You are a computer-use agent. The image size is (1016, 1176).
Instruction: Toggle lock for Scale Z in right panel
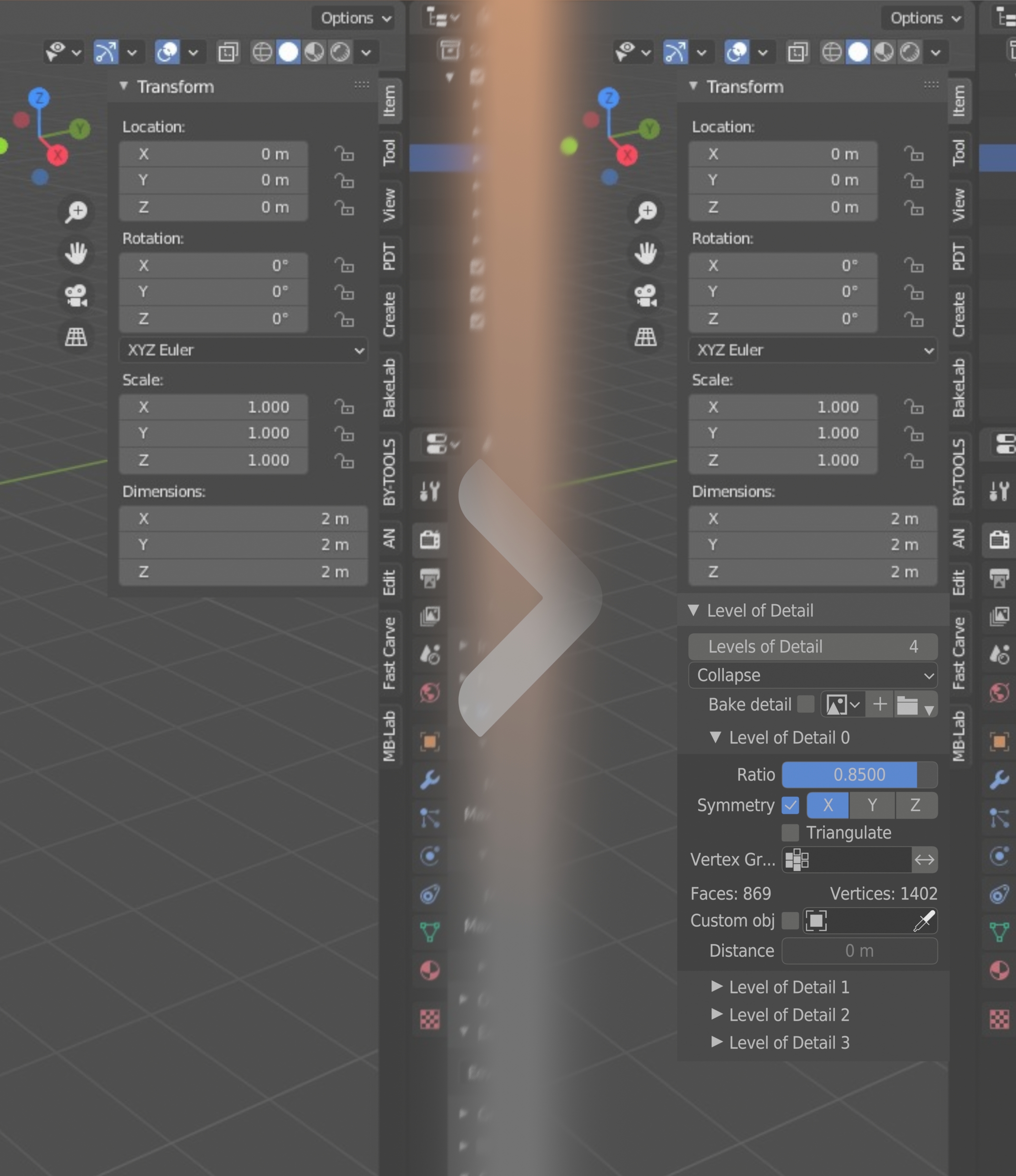tap(914, 460)
